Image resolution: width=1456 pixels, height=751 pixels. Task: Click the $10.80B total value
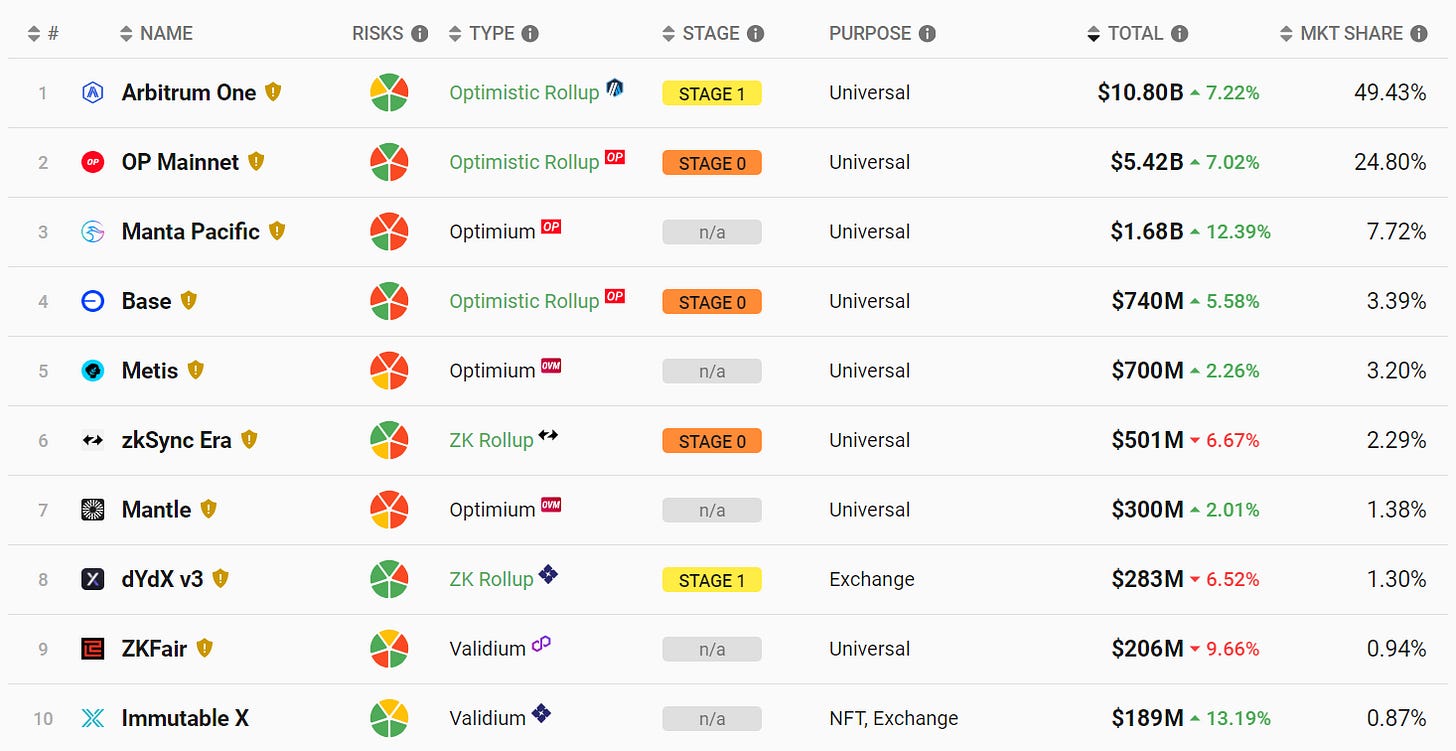pos(1140,93)
